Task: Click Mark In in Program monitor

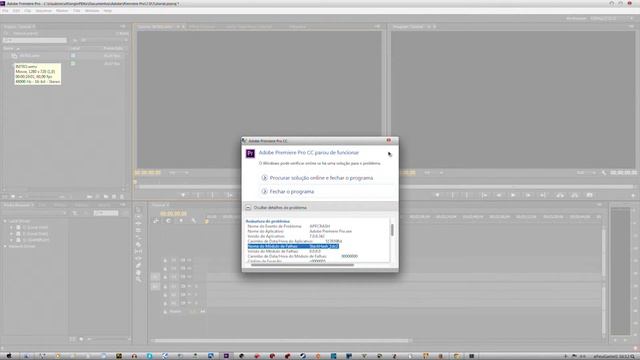Action: point(453,196)
